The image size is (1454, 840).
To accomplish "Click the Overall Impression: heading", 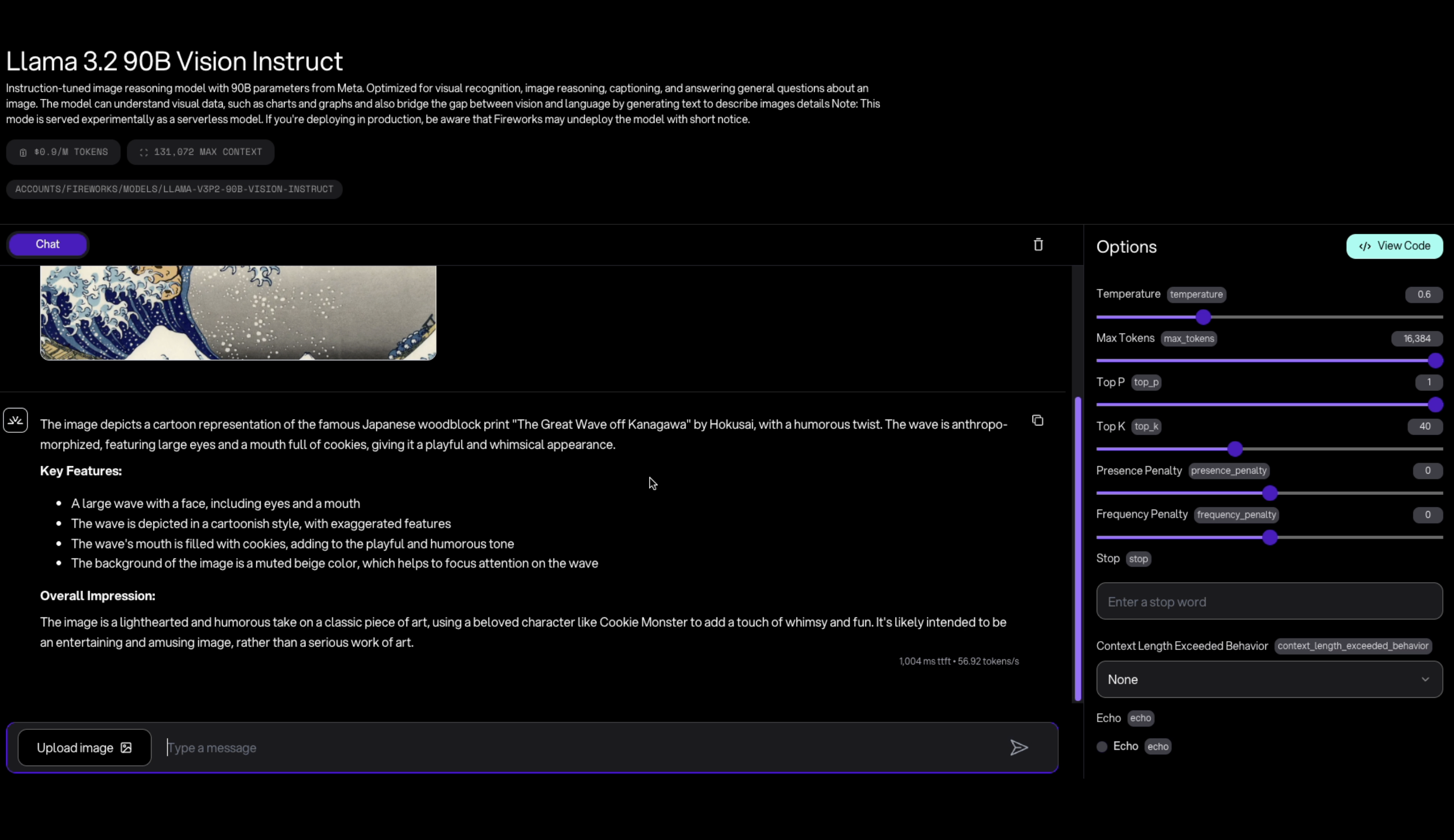I will pos(97,596).
